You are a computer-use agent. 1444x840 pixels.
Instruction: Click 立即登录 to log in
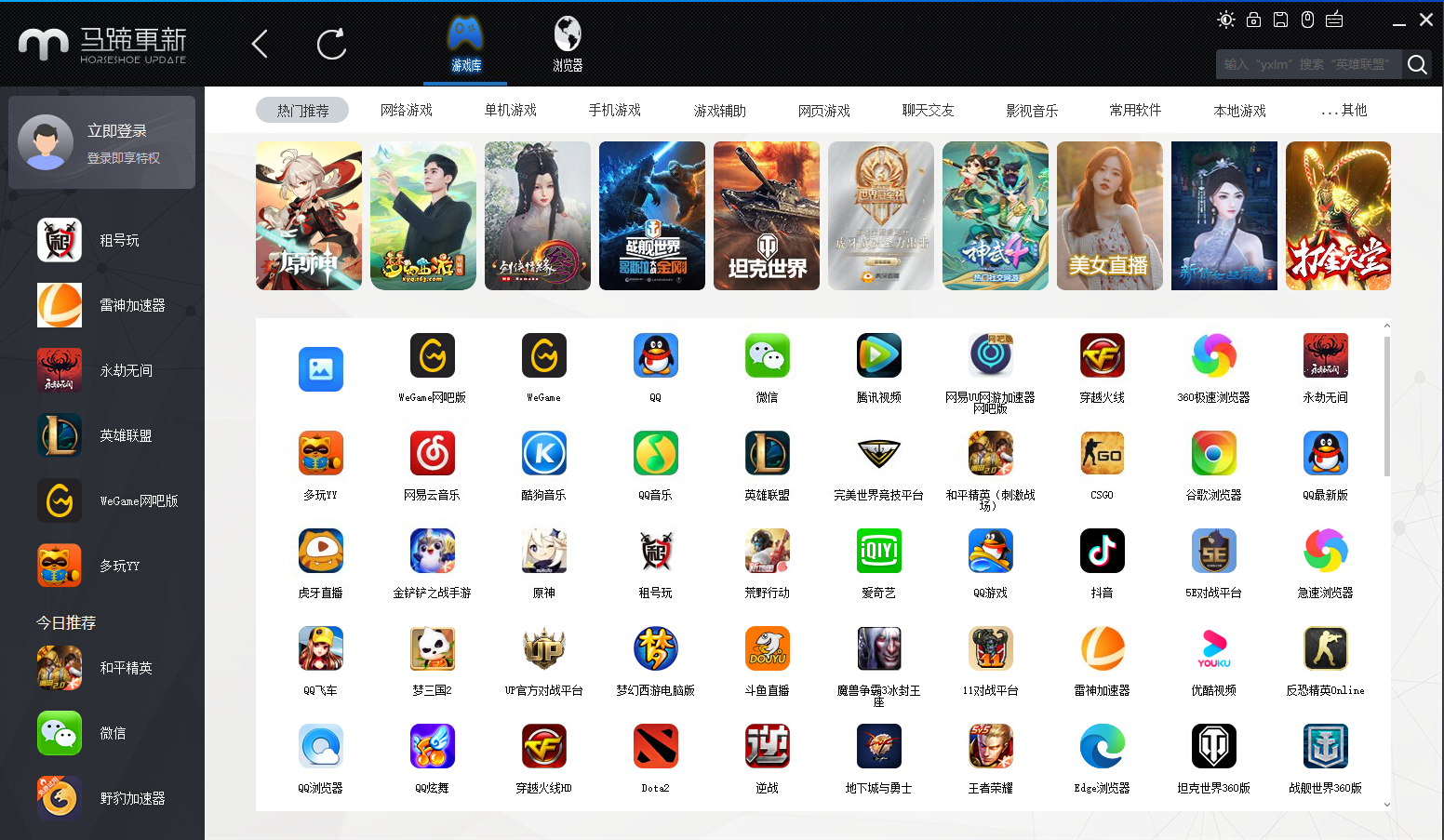(117, 131)
